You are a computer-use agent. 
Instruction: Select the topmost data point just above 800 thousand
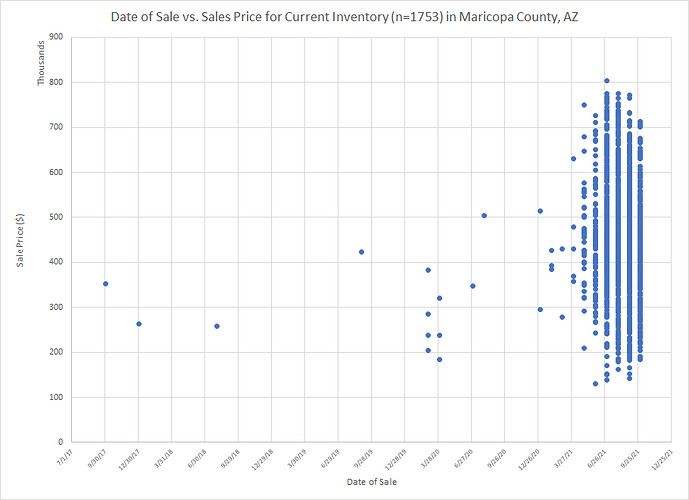tap(607, 80)
